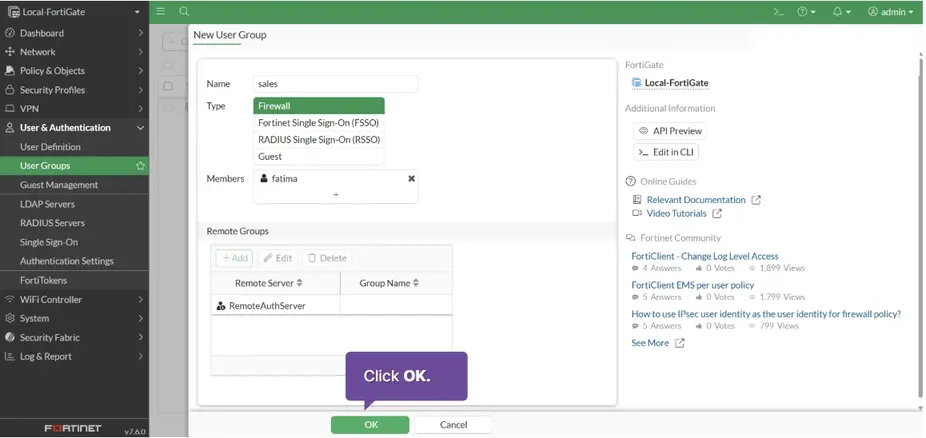Click the Name field containing sales
926x438 pixels.
point(335,84)
